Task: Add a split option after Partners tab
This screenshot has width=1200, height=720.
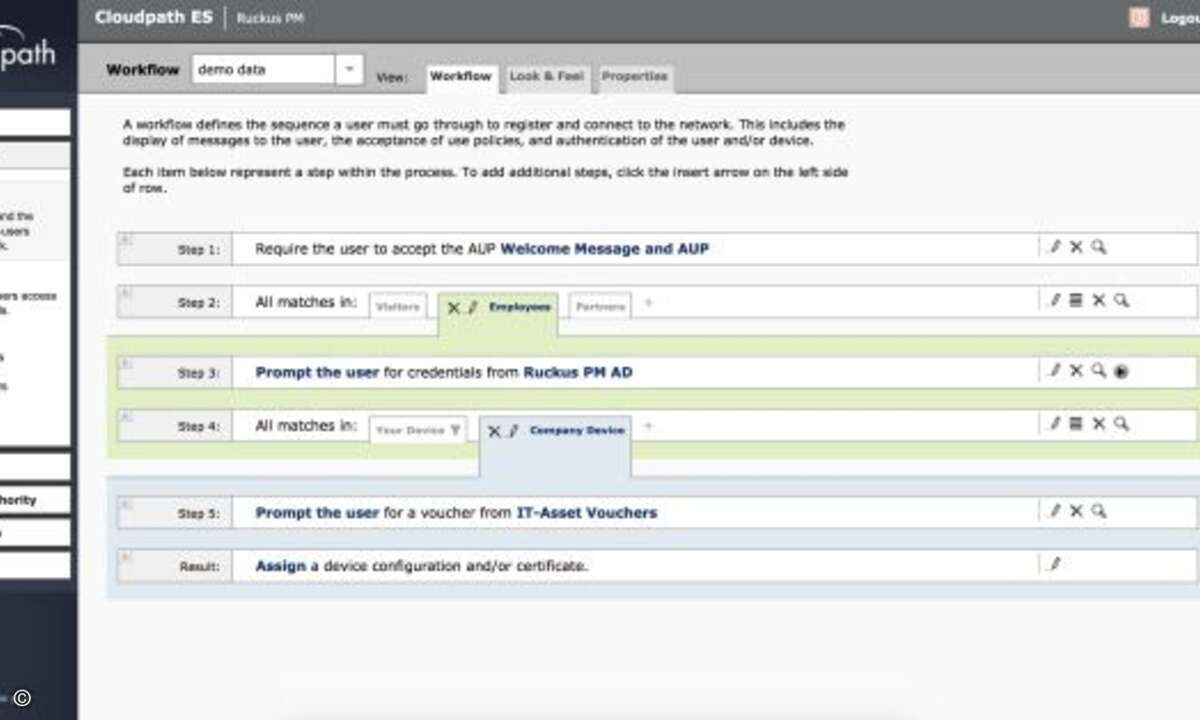Action: pyautogui.click(x=648, y=303)
